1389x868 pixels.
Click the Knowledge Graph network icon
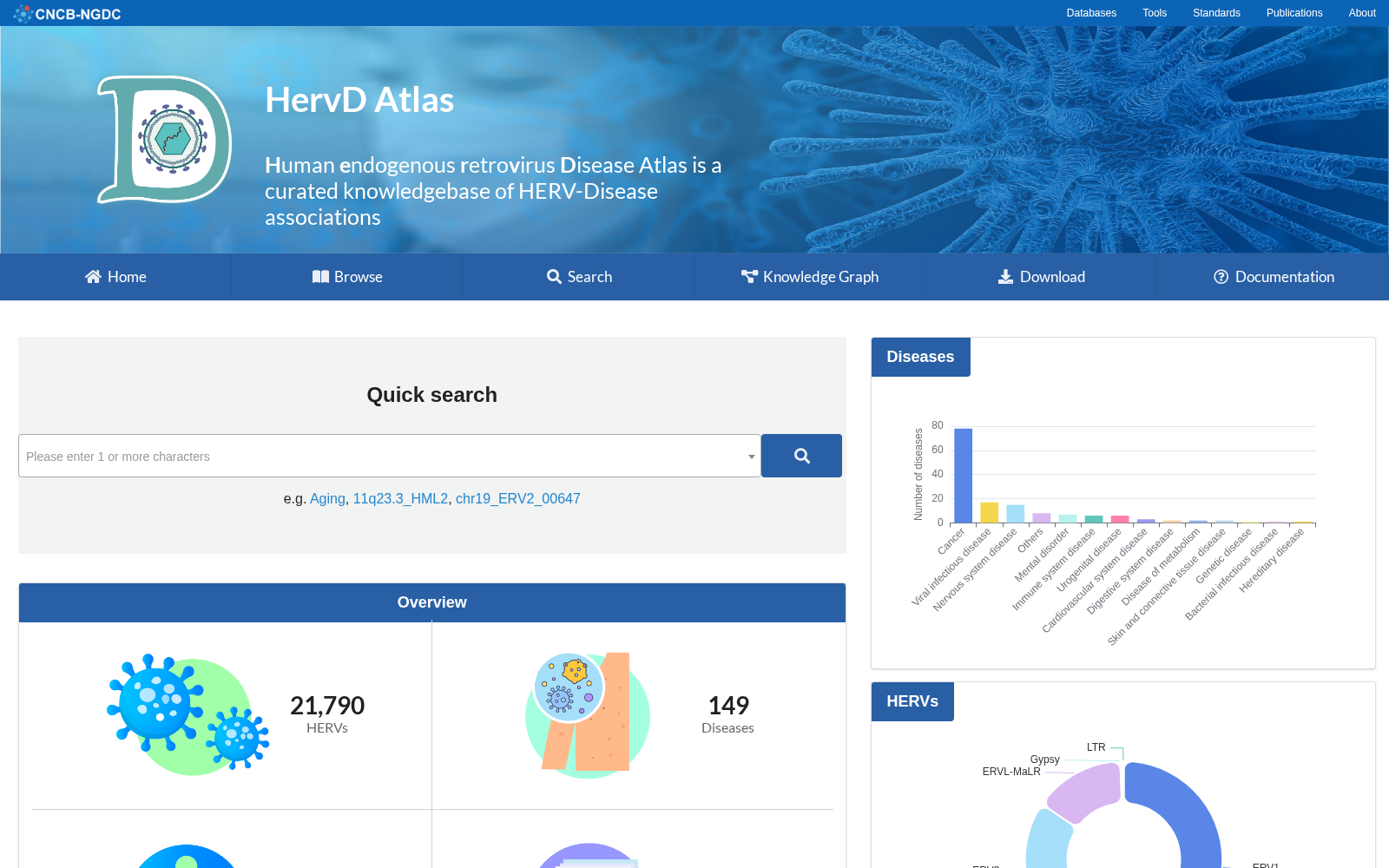point(749,277)
